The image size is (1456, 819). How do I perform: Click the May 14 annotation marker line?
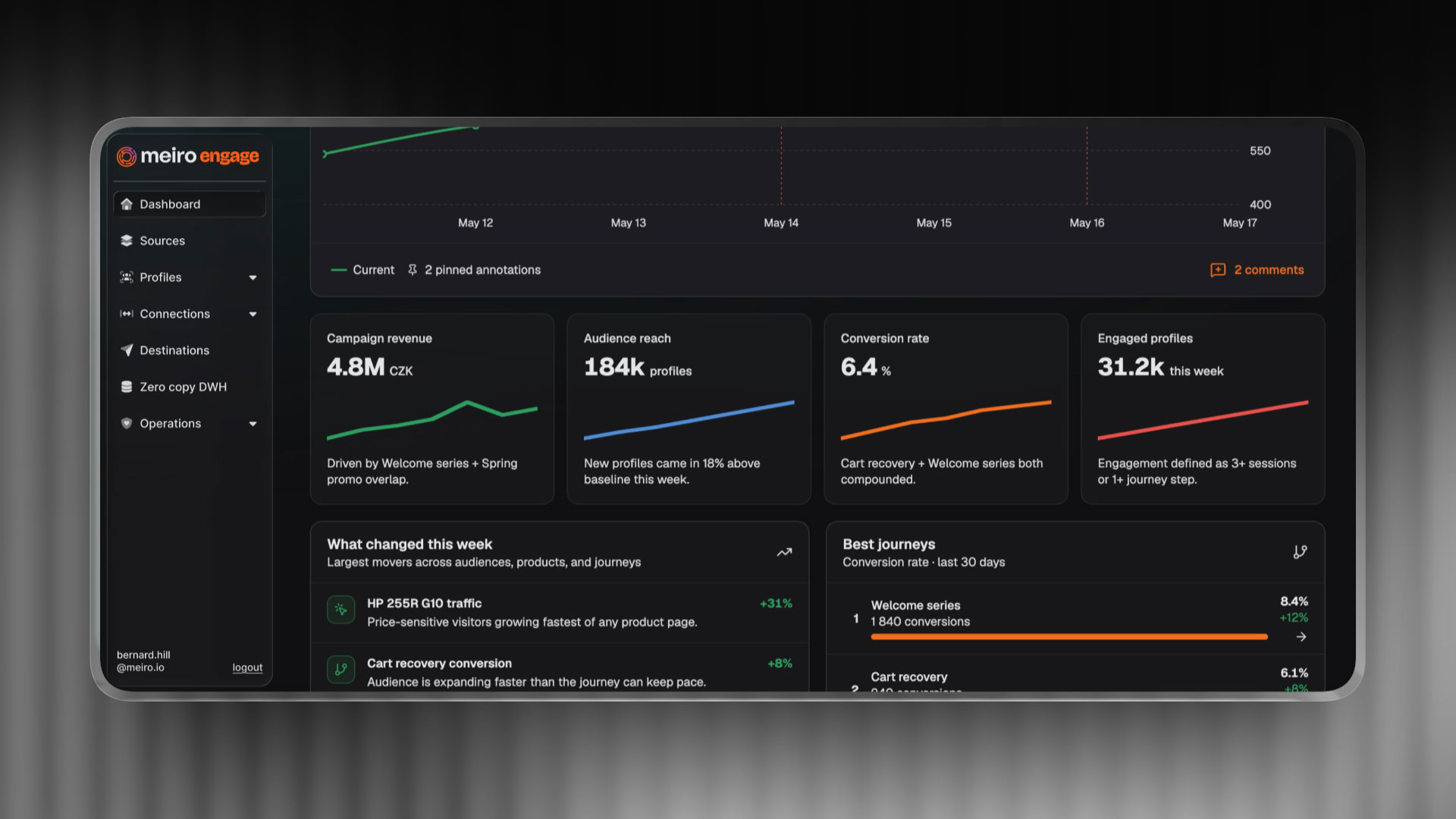[781, 165]
